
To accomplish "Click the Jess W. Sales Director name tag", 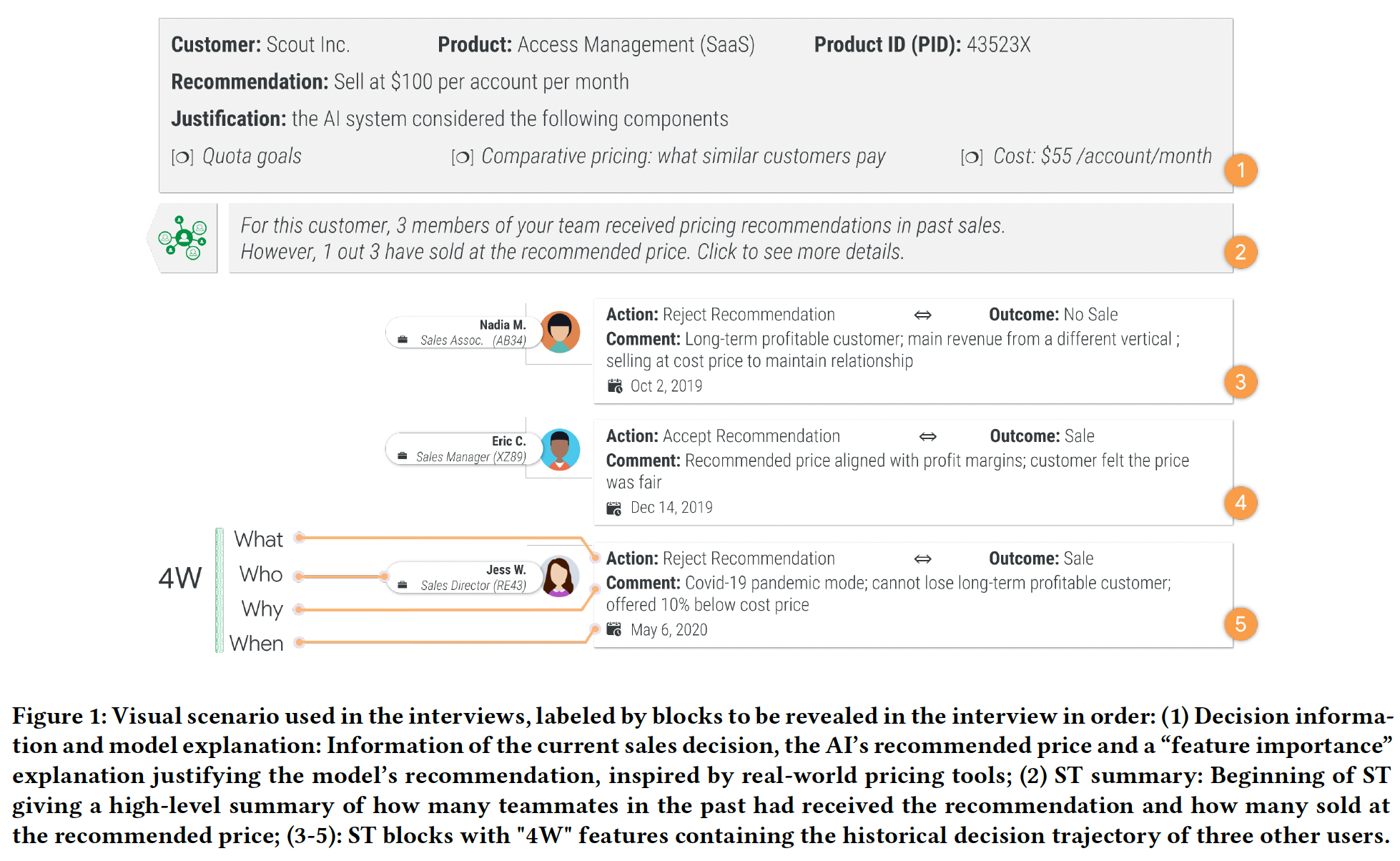I will click(463, 578).
